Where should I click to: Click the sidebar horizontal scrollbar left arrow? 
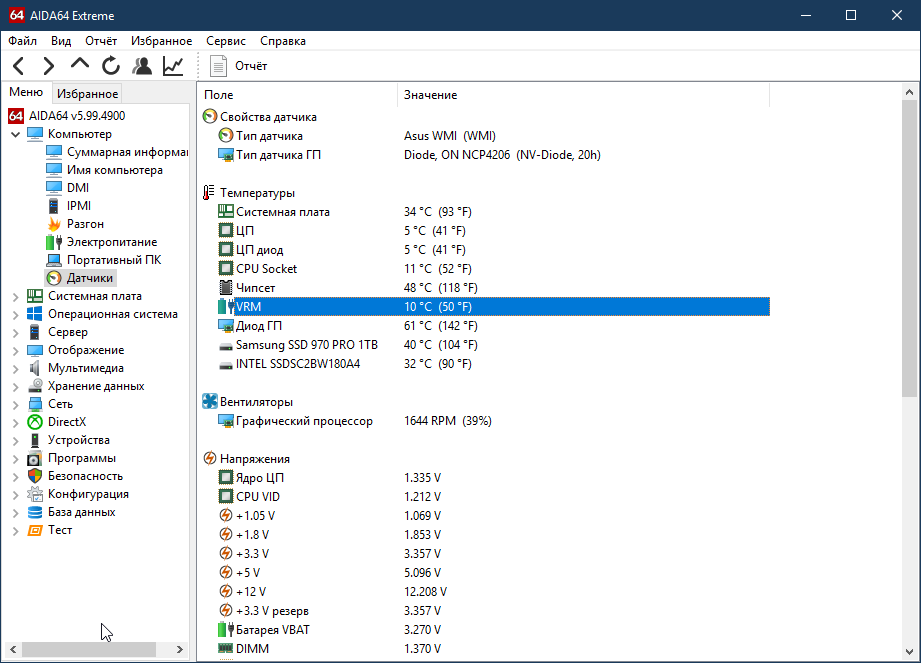click(13, 649)
